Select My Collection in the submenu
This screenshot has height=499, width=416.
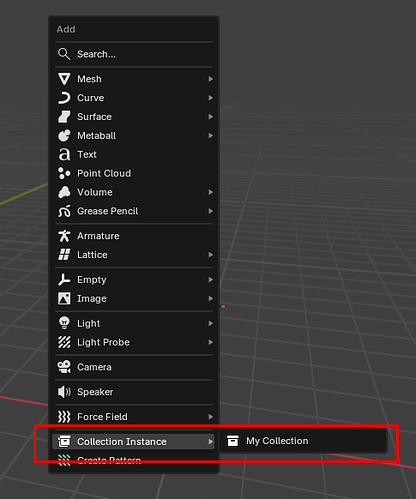click(303, 441)
